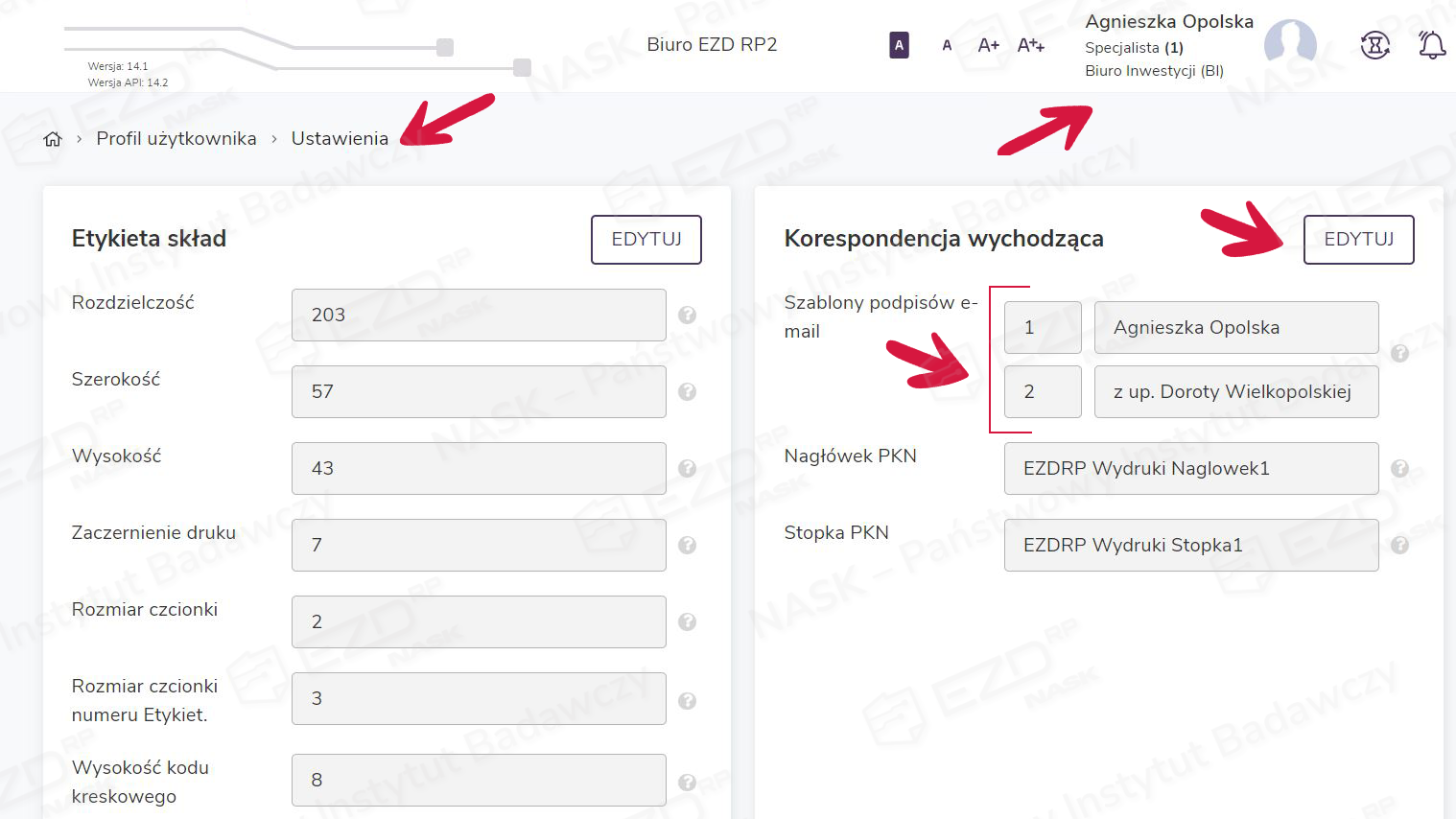Click the Wersja 14.1 version slider handle

click(445, 47)
